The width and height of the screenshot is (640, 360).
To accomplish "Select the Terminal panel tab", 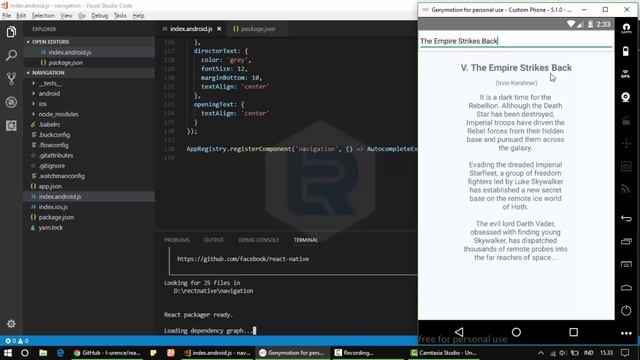I will click(306, 240).
